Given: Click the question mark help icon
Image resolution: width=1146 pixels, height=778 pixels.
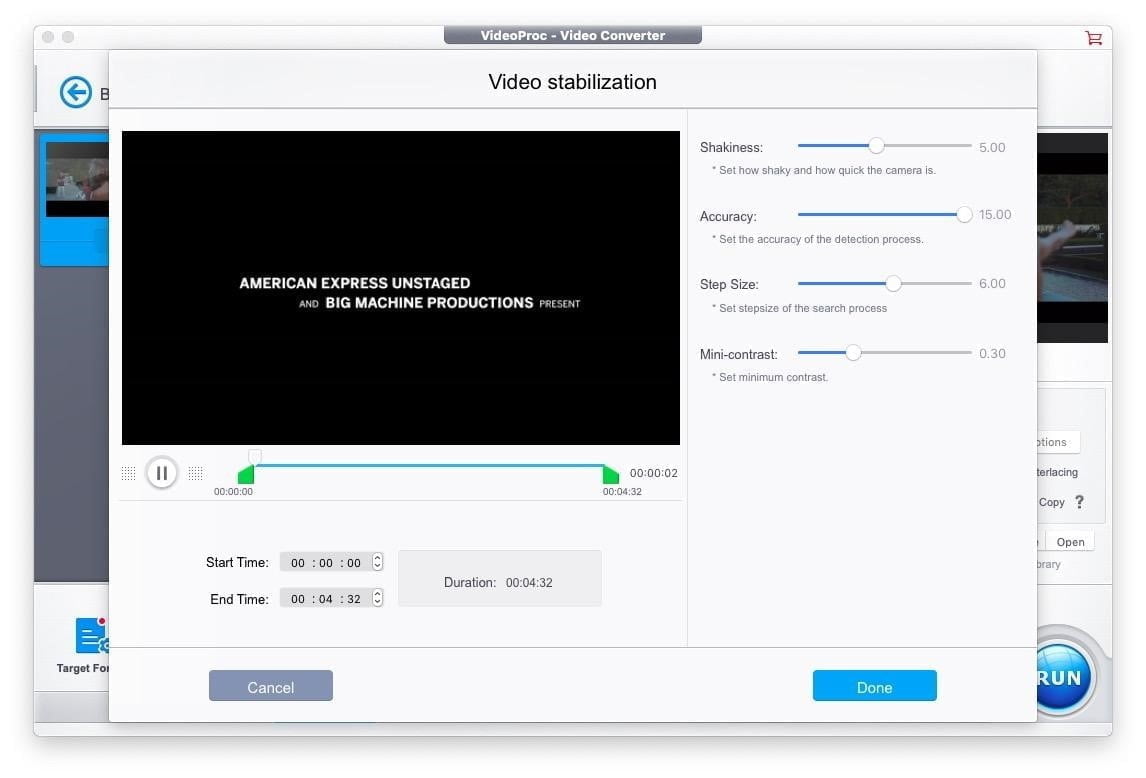Looking at the screenshot, I should 1079,502.
